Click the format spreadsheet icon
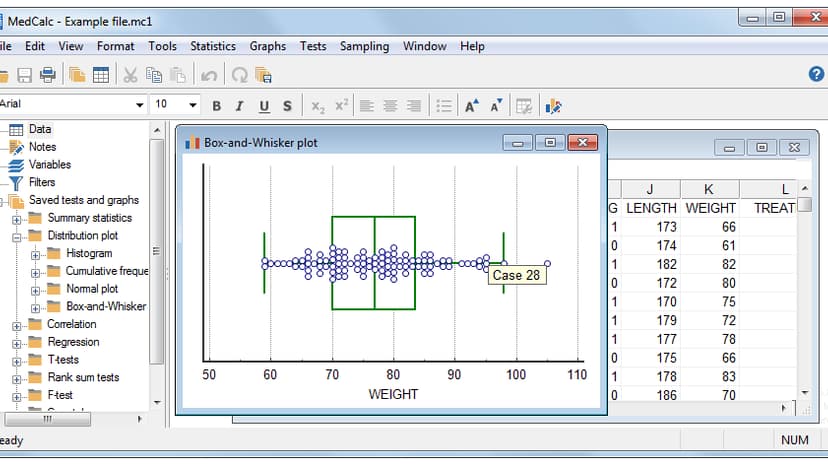 (x=524, y=106)
